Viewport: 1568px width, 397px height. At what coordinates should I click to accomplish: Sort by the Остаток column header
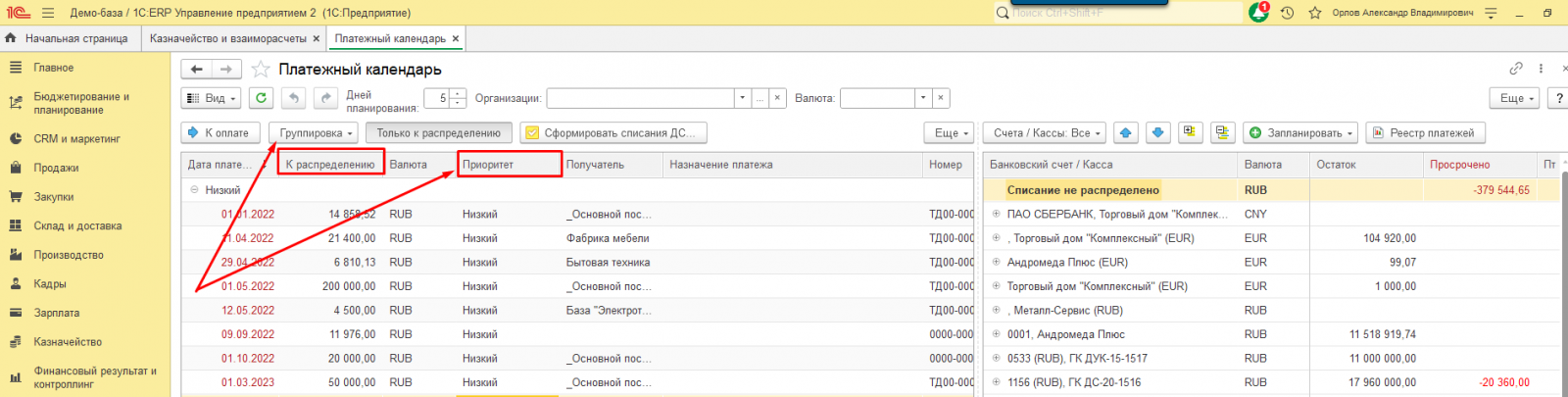click(1366, 165)
